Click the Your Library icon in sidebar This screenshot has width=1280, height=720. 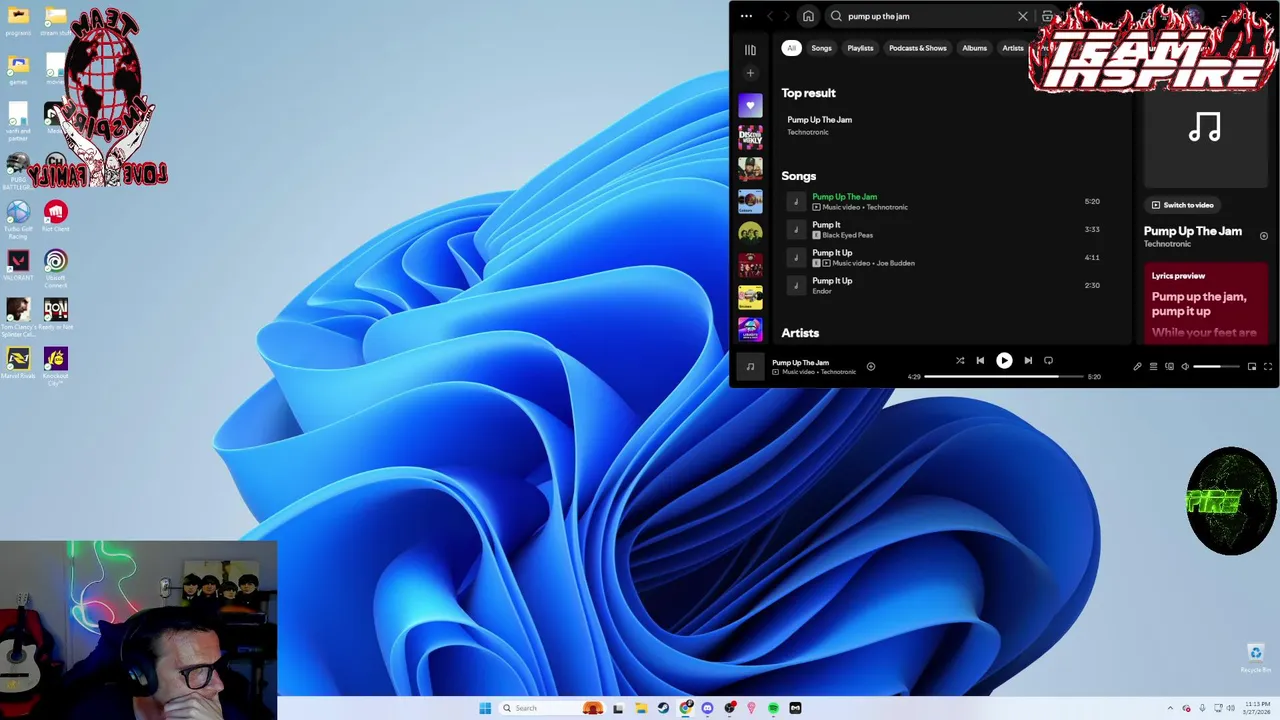pos(750,49)
